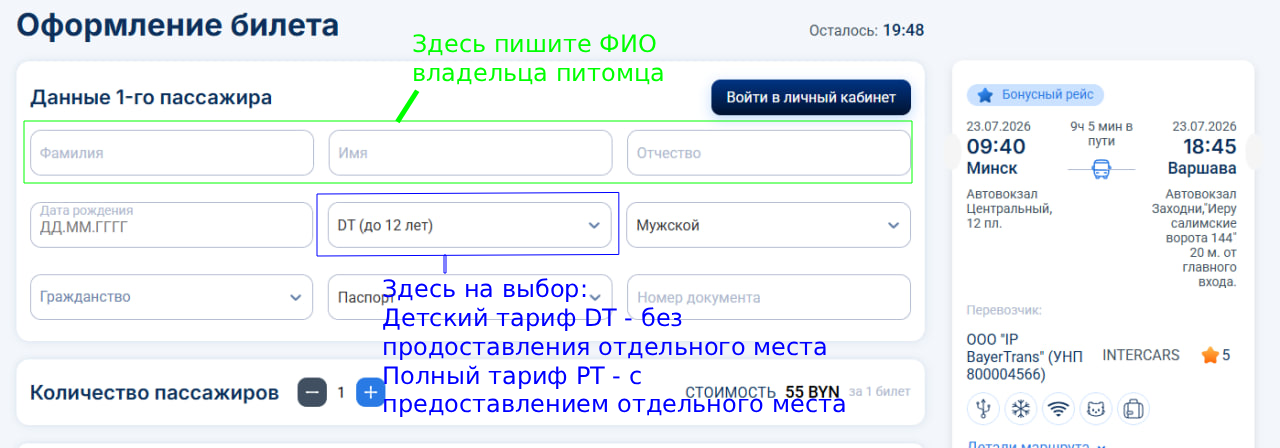Click the luggage amenity icon
Viewport: 1280px width, 448px height.
[x=1133, y=408]
